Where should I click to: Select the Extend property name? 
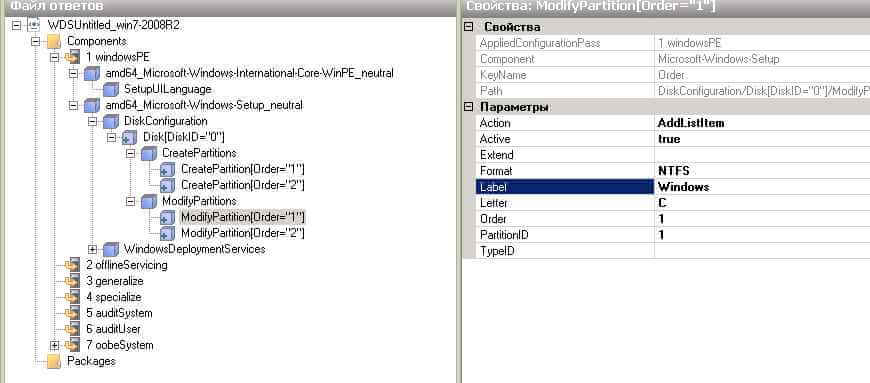click(x=497, y=155)
